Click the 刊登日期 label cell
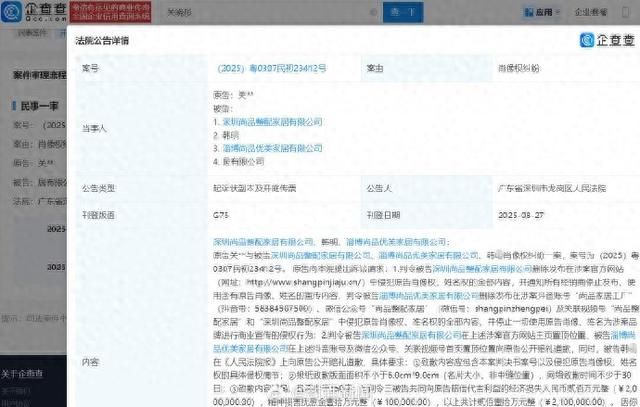Image resolution: width=640 pixels, height=407 pixels. [383, 215]
